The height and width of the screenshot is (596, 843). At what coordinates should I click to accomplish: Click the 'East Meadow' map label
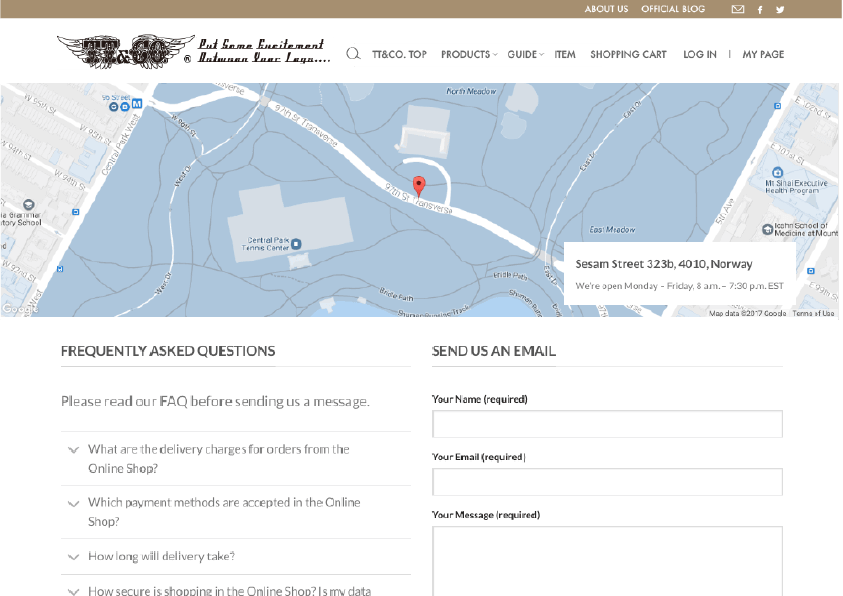(x=612, y=229)
